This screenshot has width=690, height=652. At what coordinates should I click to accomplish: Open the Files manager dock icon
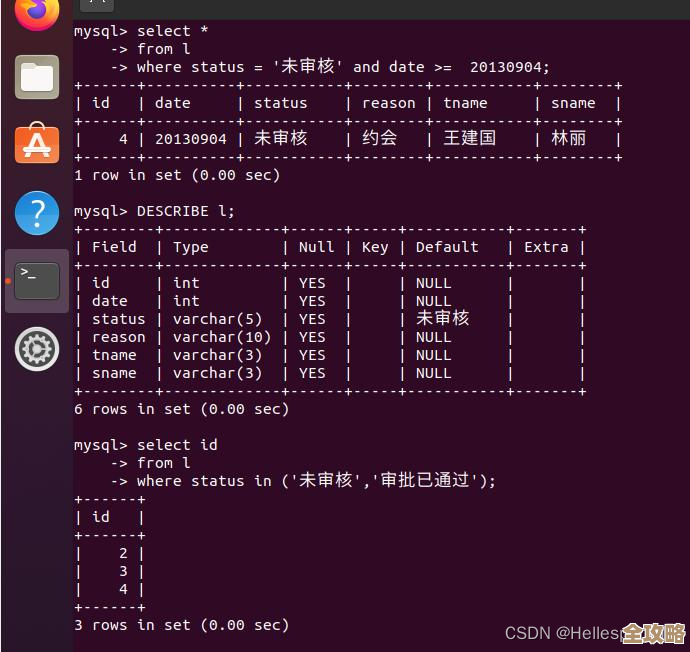pos(37,77)
